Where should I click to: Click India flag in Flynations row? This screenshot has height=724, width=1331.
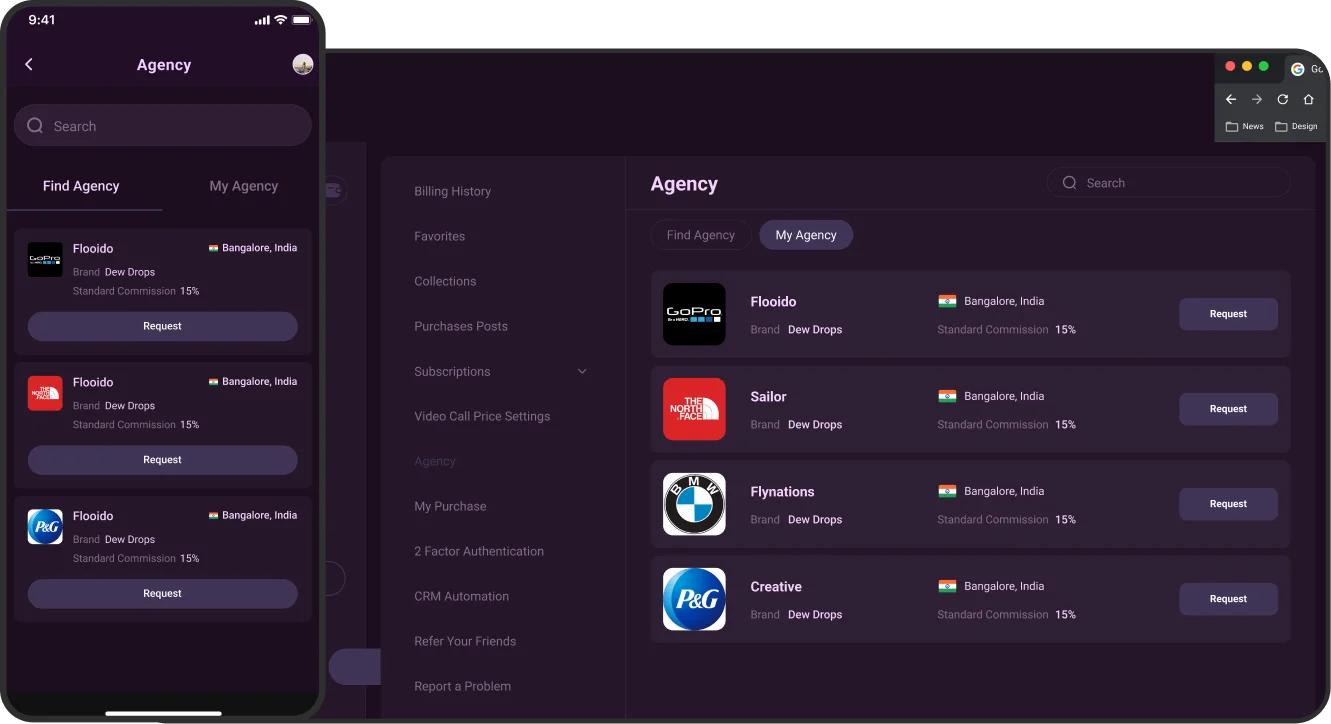click(x=947, y=491)
